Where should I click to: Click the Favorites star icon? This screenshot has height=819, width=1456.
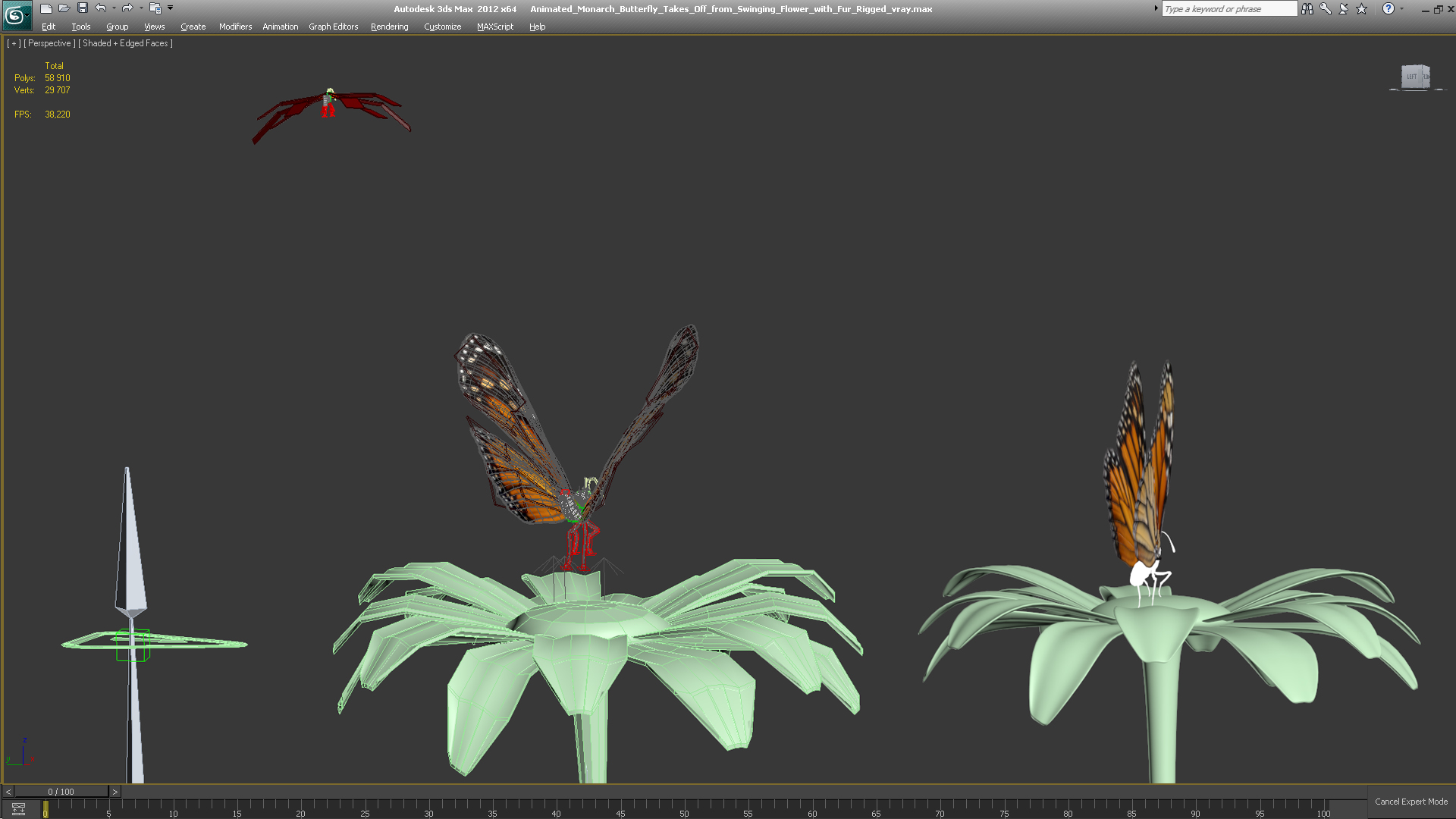(x=1362, y=9)
